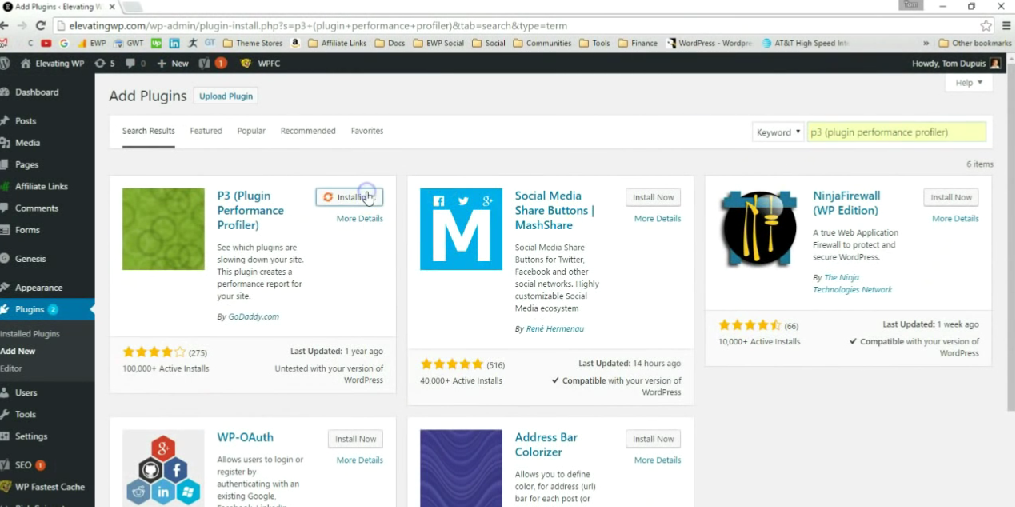Image resolution: width=1015 pixels, height=507 pixels.
Task: Click the P3 Profiler green thumbnail
Action: 163,229
